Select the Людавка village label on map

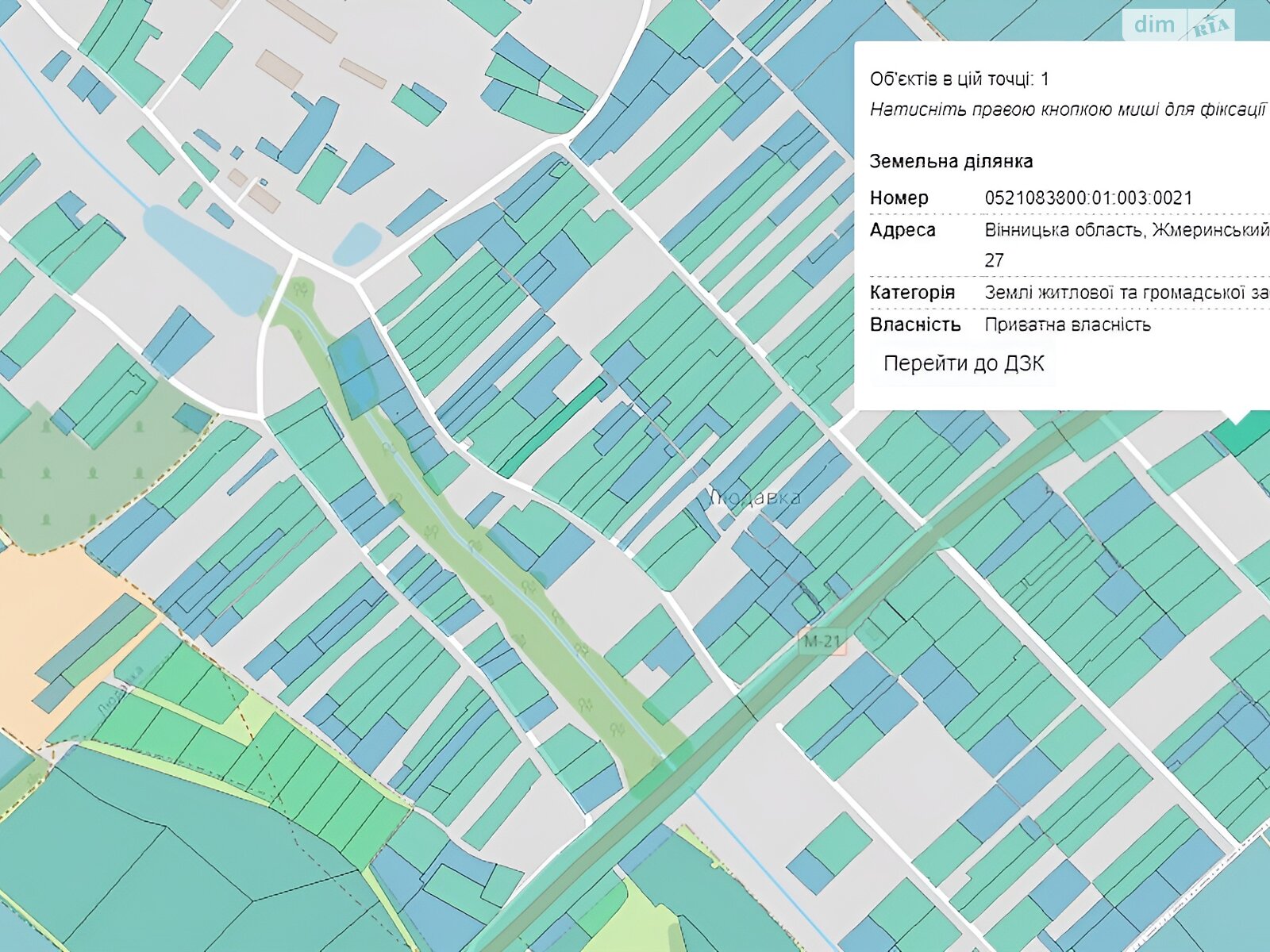[754, 498]
